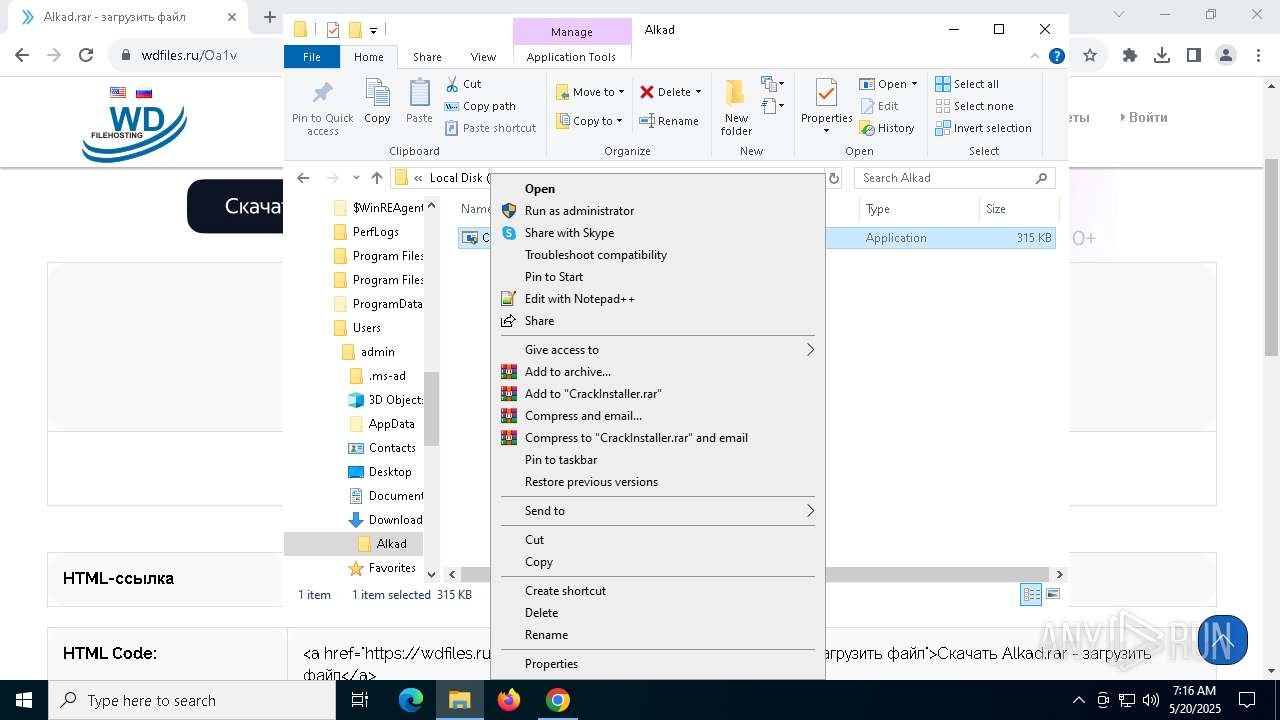Switch to the Share ribbon tab
This screenshot has width=1280, height=720.
(427, 57)
